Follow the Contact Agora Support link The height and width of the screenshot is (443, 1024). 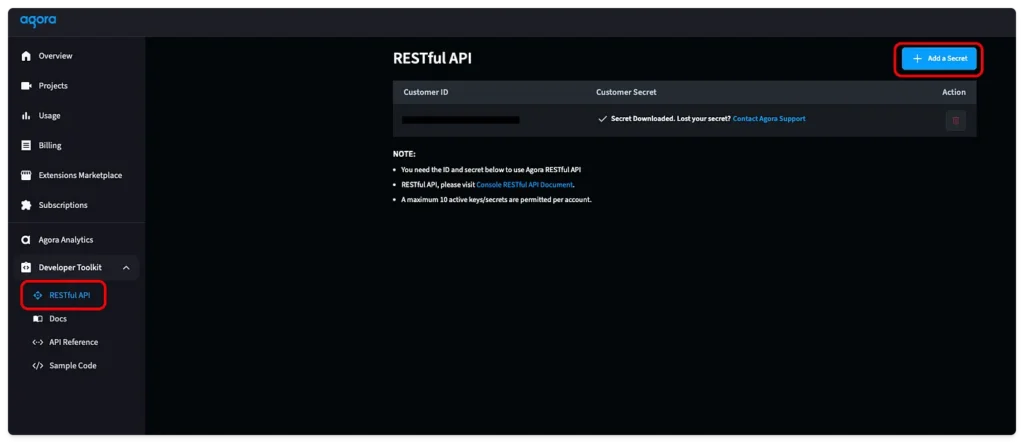click(769, 119)
